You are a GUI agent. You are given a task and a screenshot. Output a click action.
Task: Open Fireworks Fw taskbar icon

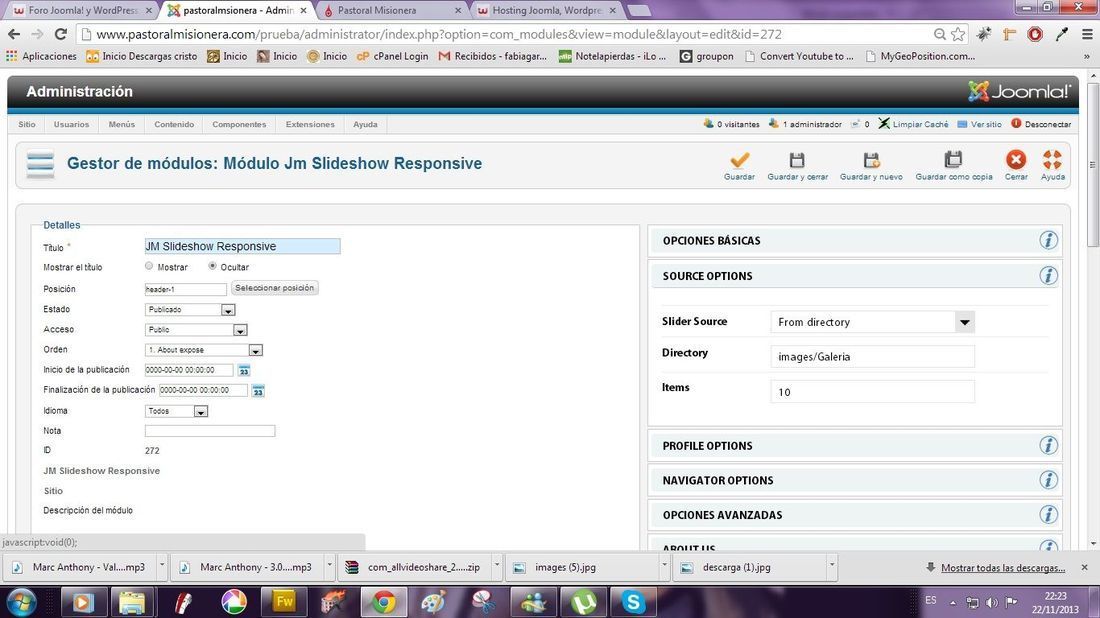pos(284,602)
